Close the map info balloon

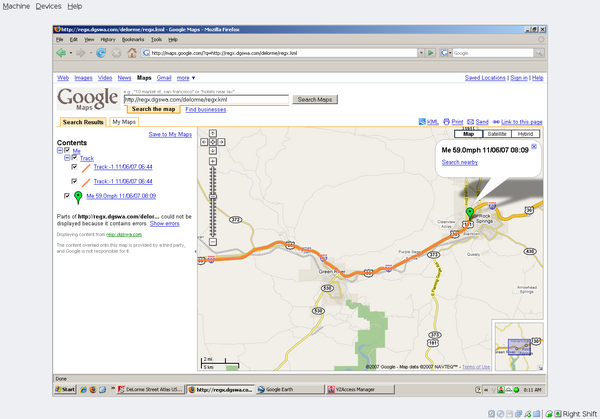(x=534, y=147)
